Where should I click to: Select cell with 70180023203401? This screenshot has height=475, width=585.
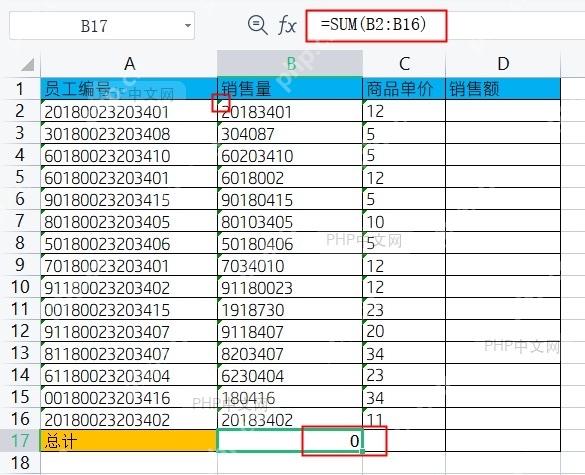pyautogui.click(x=129, y=265)
